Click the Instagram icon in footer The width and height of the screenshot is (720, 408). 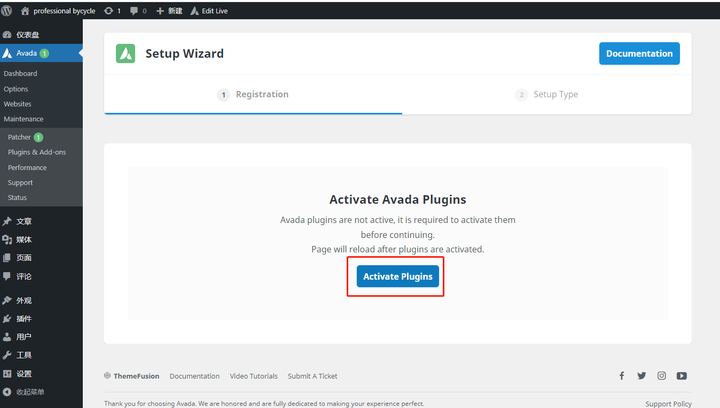661,376
